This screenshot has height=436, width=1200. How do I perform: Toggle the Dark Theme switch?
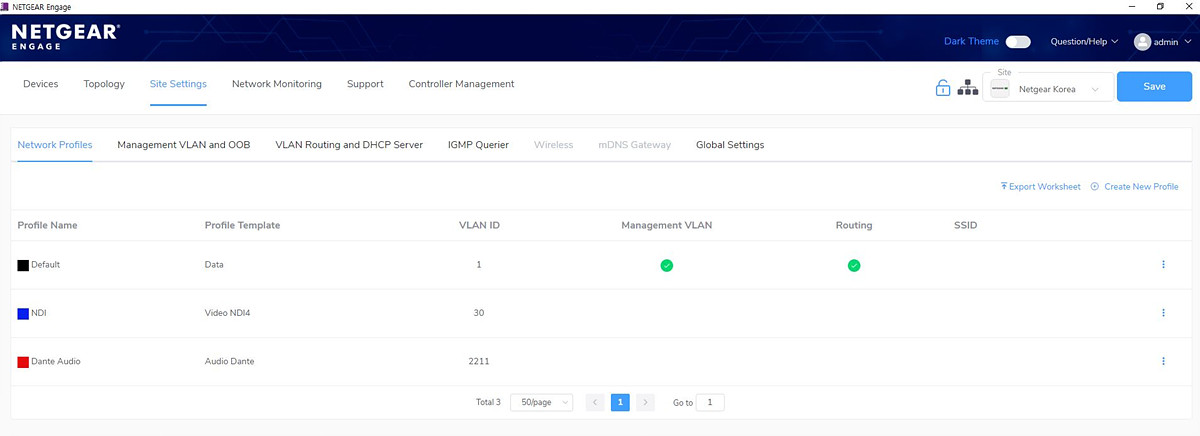pos(1018,42)
